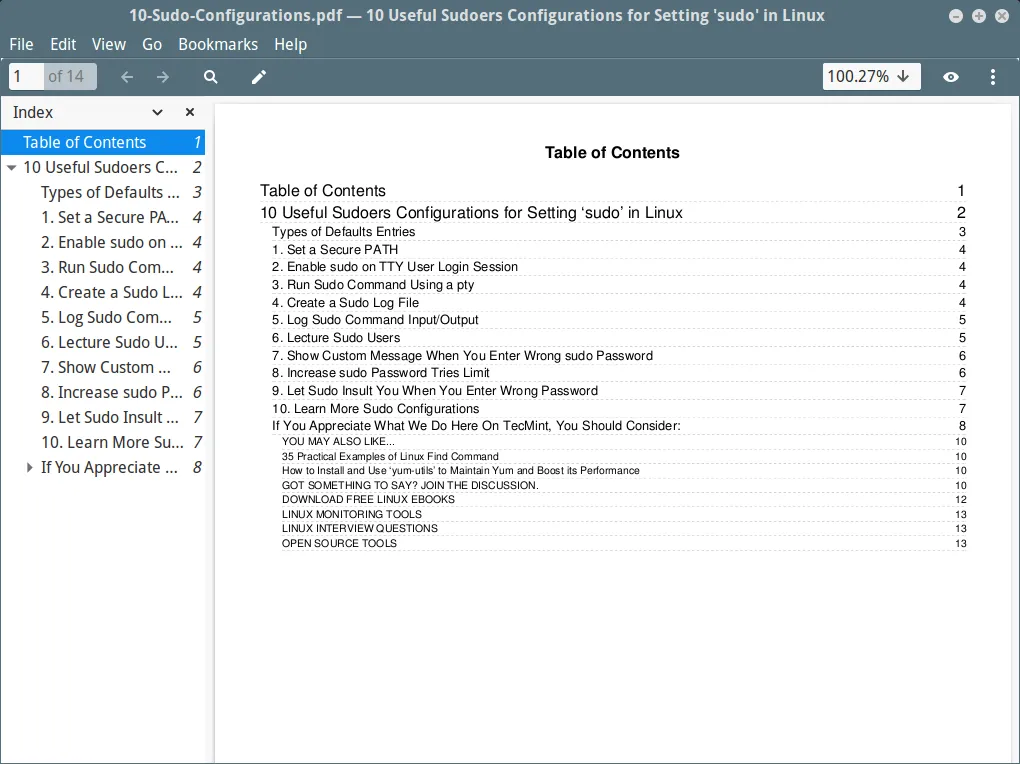Close the Index sidebar
Viewport: 1020px width, 764px height.
pyautogui.click(x=189, y=113)
